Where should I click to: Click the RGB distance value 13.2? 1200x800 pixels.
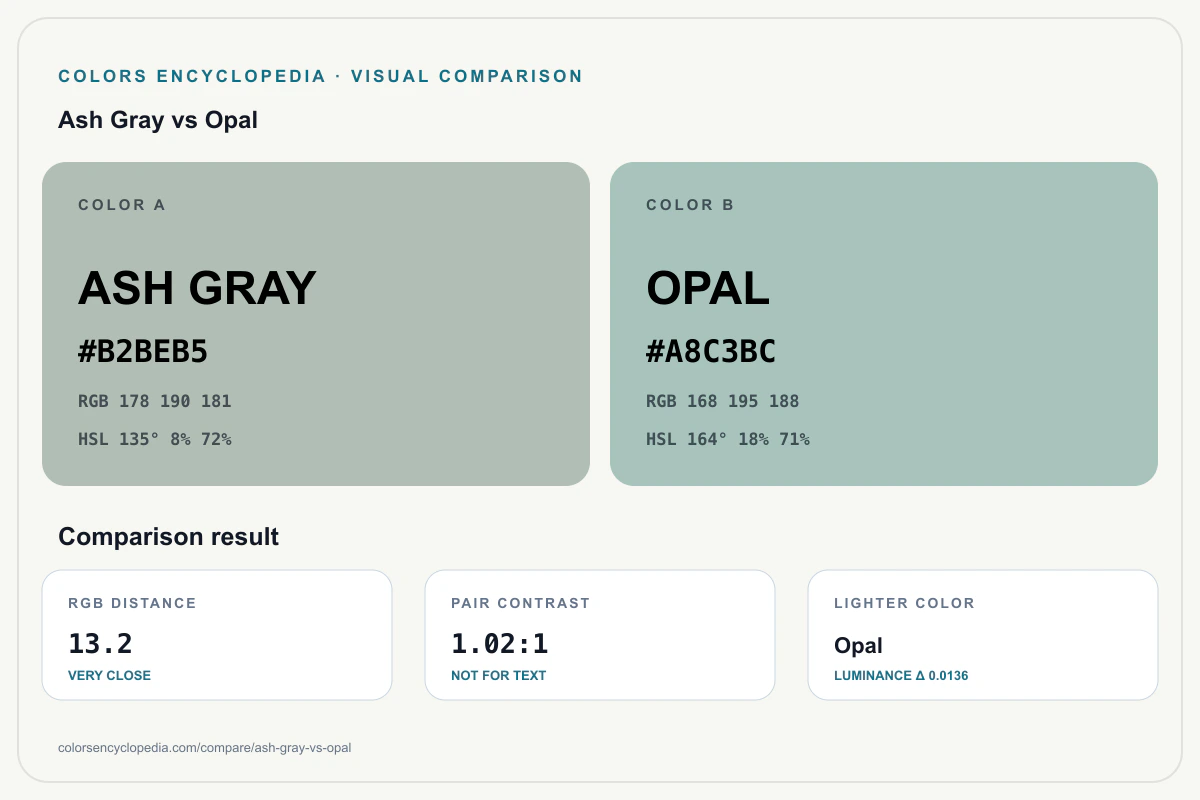click(x=100, y=643)
